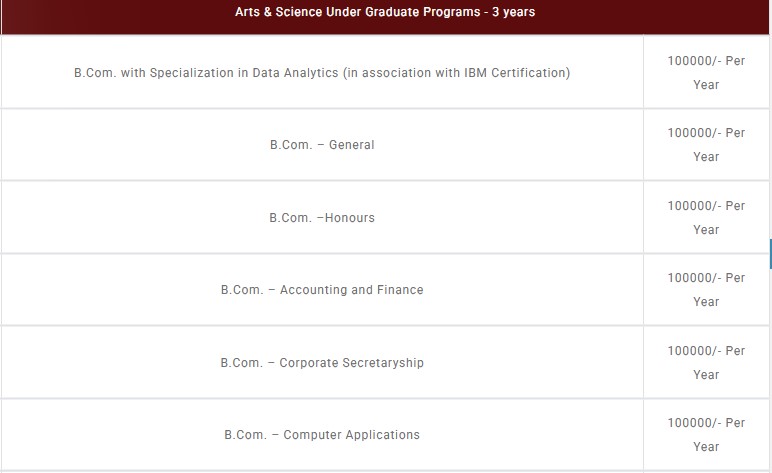Screen dimensions: 772x473
Task: Click the fee cell for Data Analytics program
Action: pyautogui.click(x=706, y=72)
